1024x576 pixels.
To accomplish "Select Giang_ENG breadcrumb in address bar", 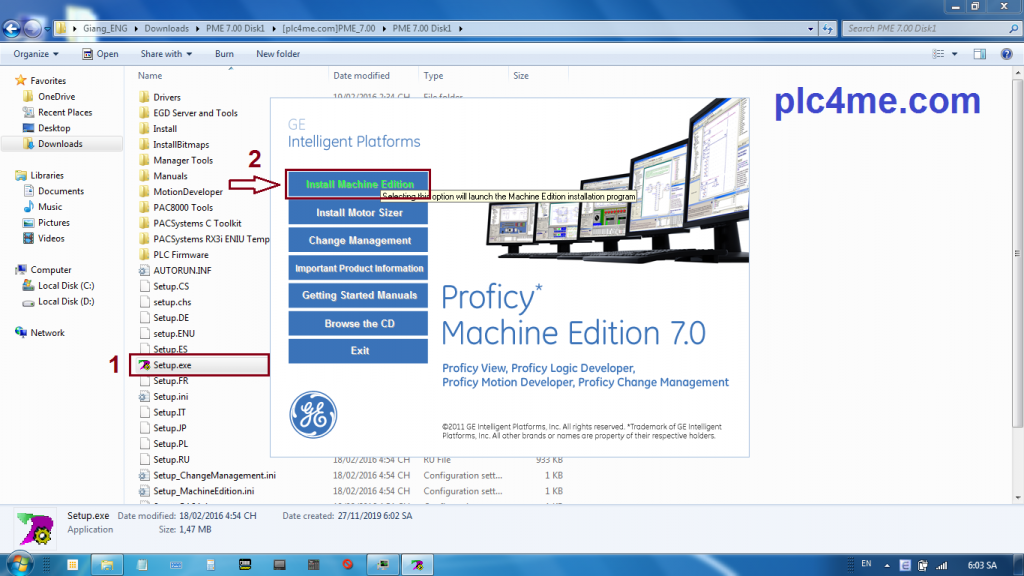I will pos(105,28).
